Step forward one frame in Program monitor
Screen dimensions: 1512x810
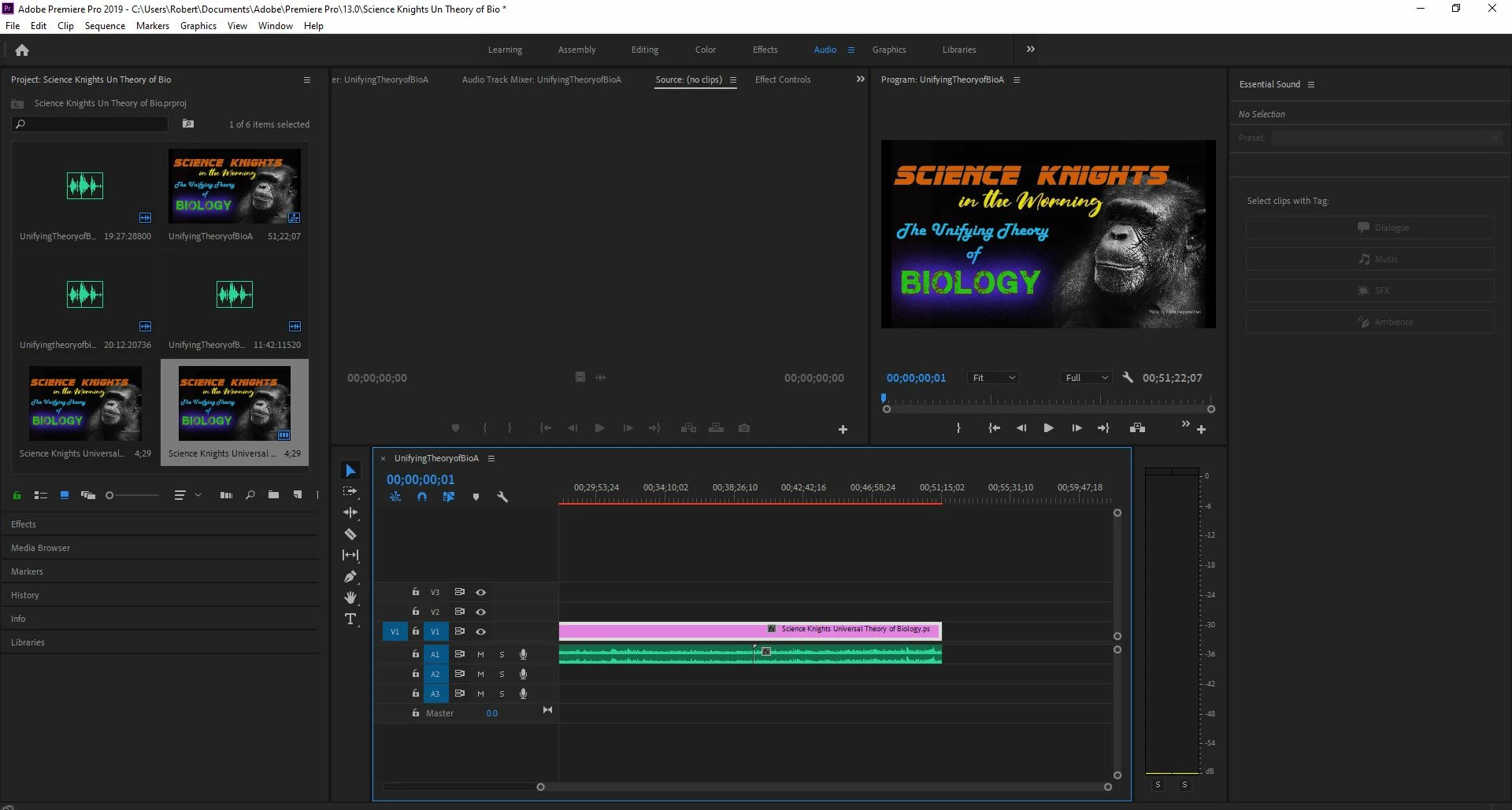[x=1077, y=428]
